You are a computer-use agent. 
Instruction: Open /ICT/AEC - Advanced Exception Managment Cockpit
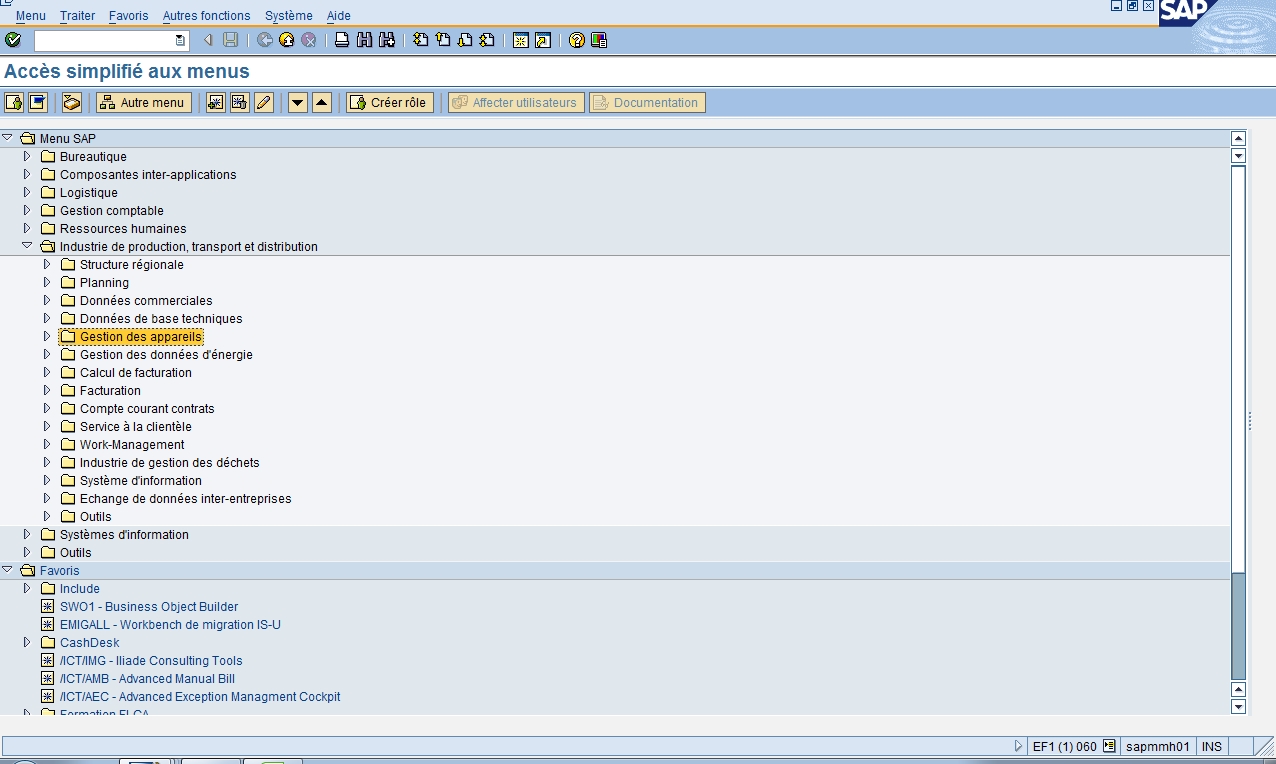[200, 696]
